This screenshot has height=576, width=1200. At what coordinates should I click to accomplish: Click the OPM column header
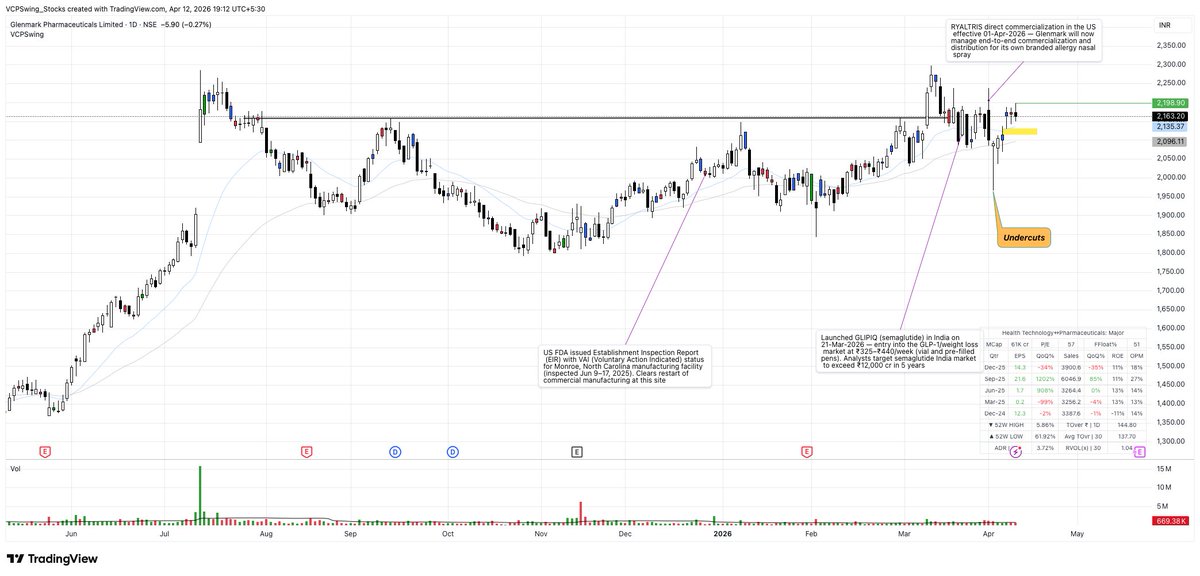point(1137,356)
